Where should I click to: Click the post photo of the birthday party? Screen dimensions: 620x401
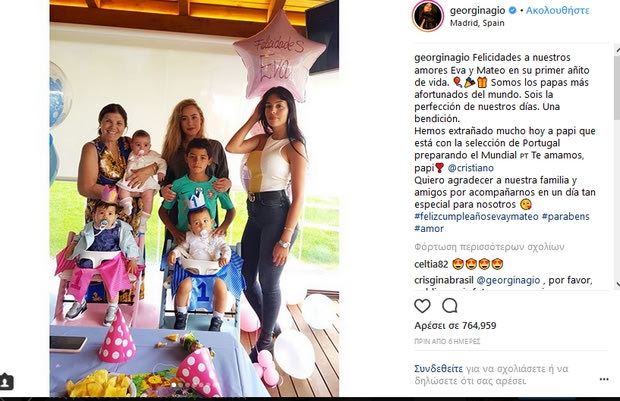tap(194, 198)
